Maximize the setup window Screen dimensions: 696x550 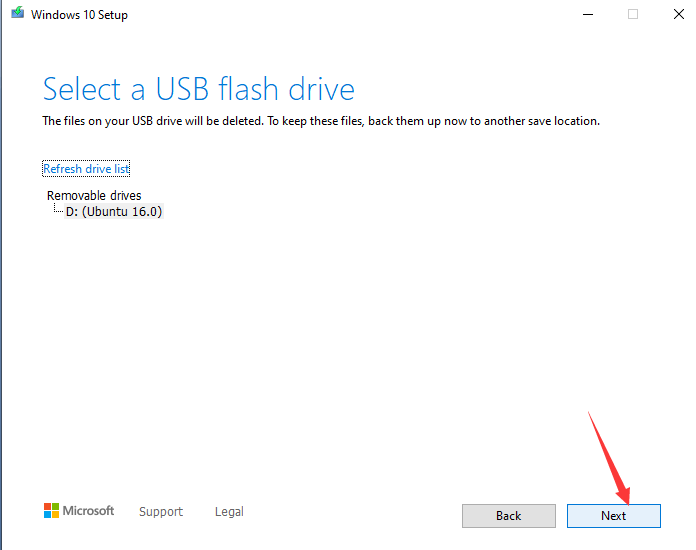[633, 15]
